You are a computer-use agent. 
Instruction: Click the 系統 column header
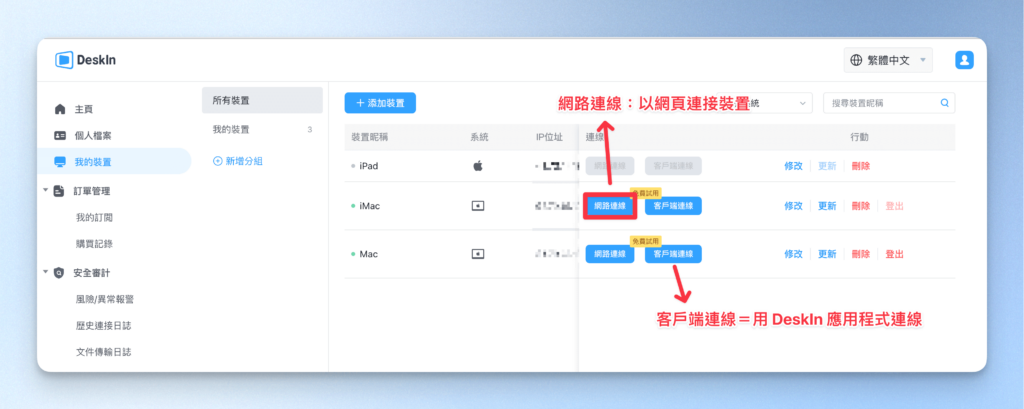point(479,137)
